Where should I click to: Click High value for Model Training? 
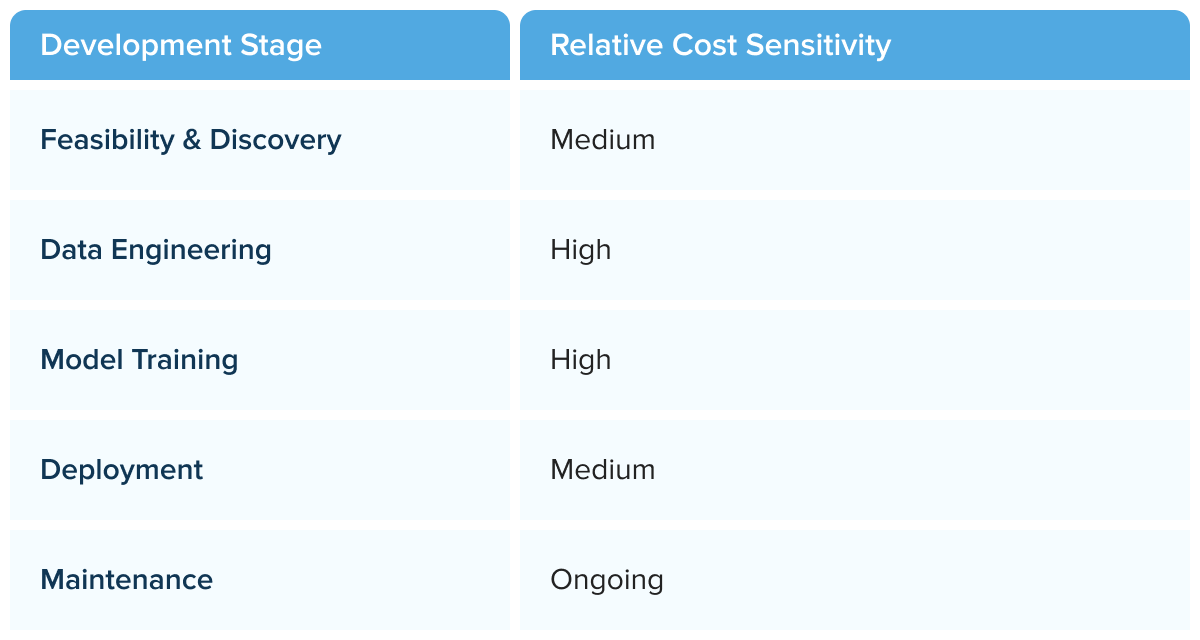tap(580, 360)
